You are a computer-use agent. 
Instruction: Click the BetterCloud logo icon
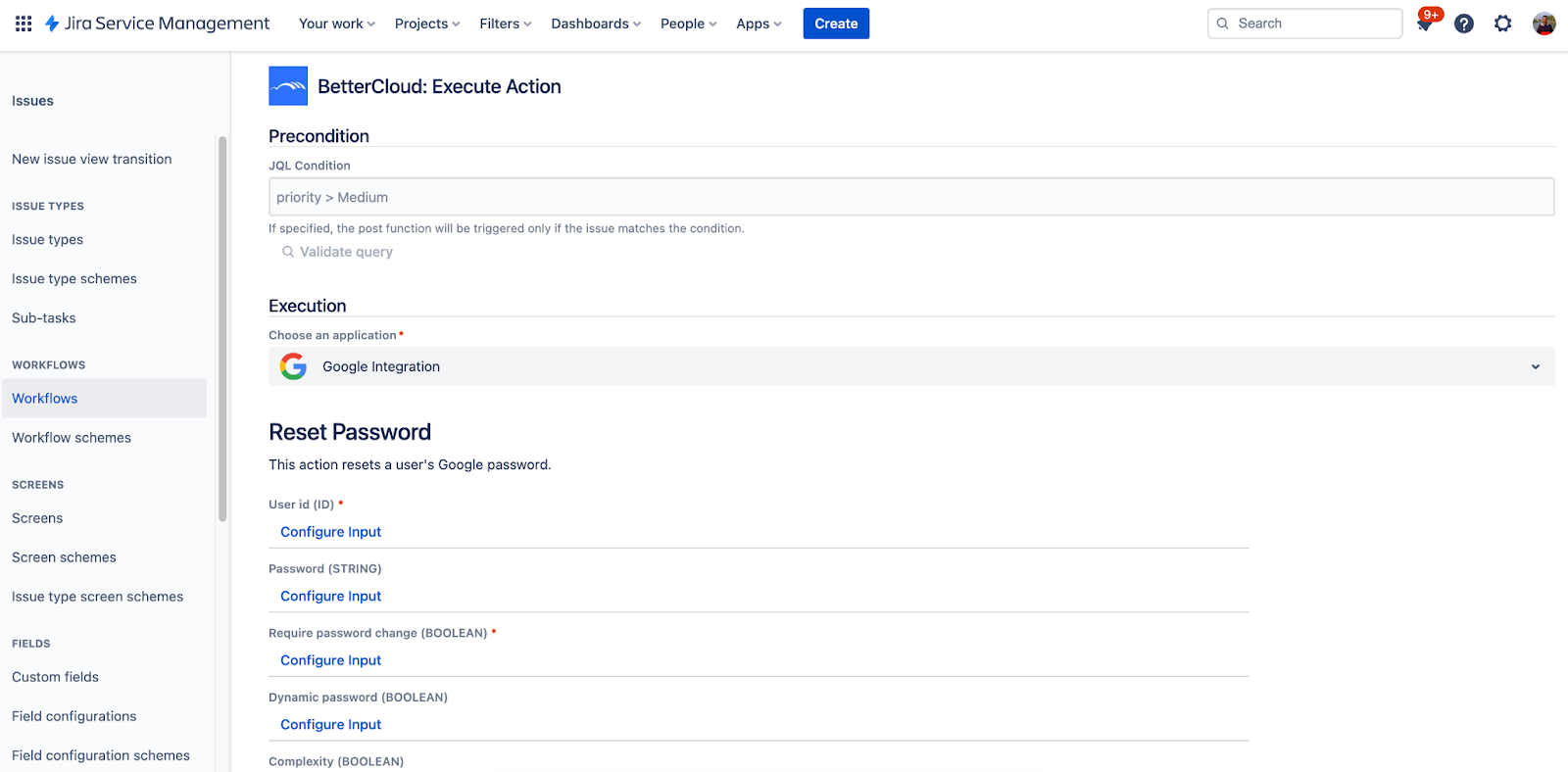[x=288, y=86]
